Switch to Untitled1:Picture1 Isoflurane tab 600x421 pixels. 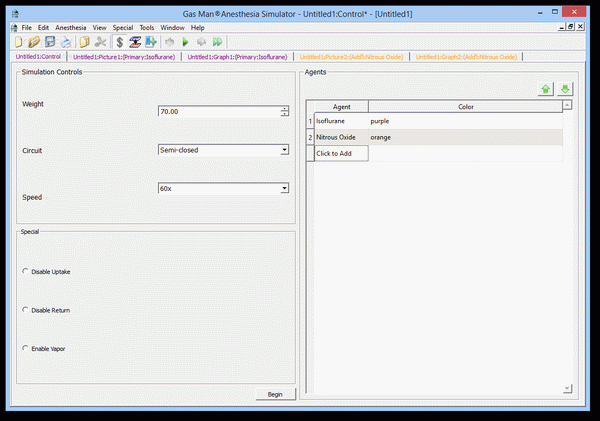click(x=124, y=57)
